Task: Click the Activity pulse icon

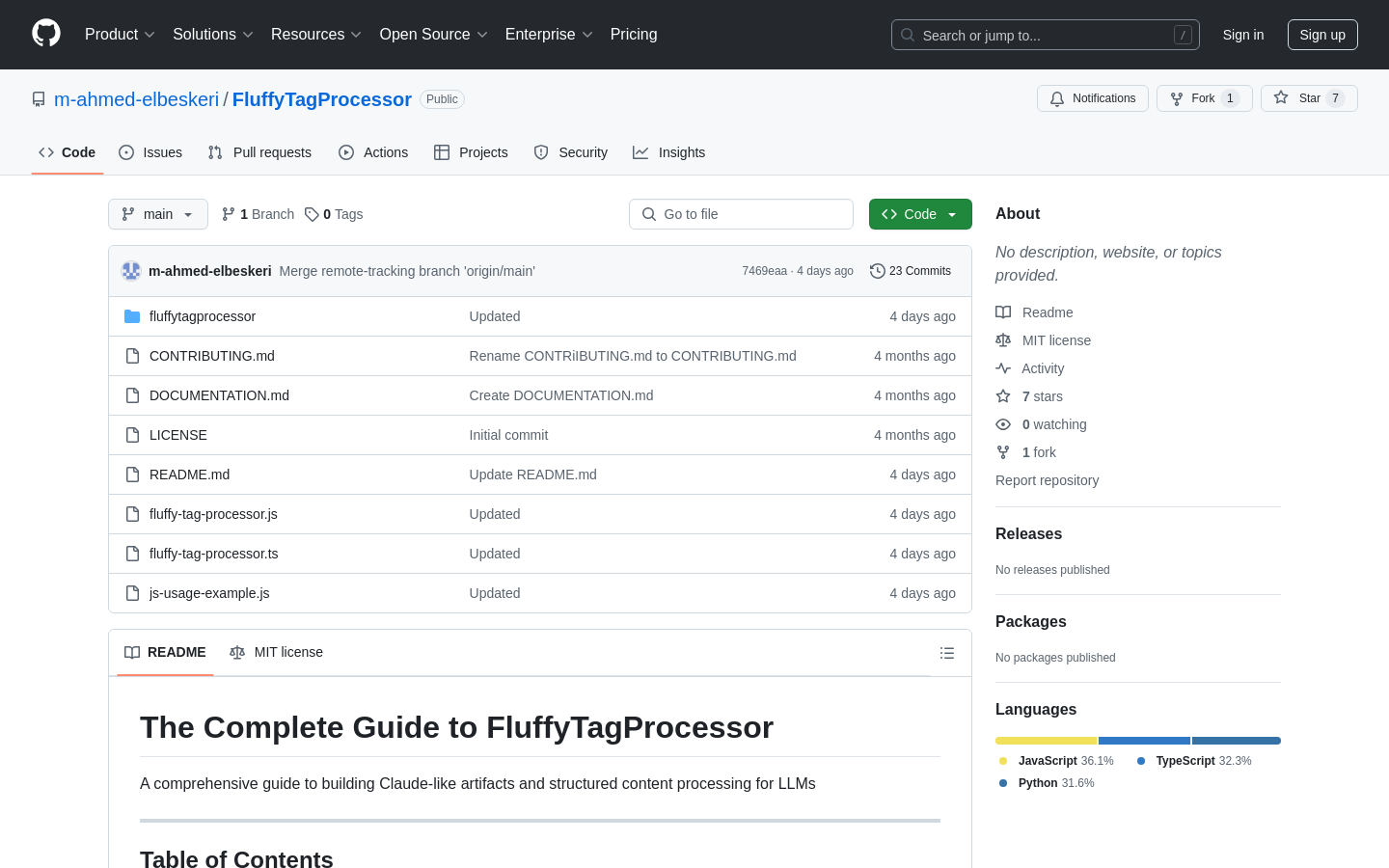Action: 1003,368
